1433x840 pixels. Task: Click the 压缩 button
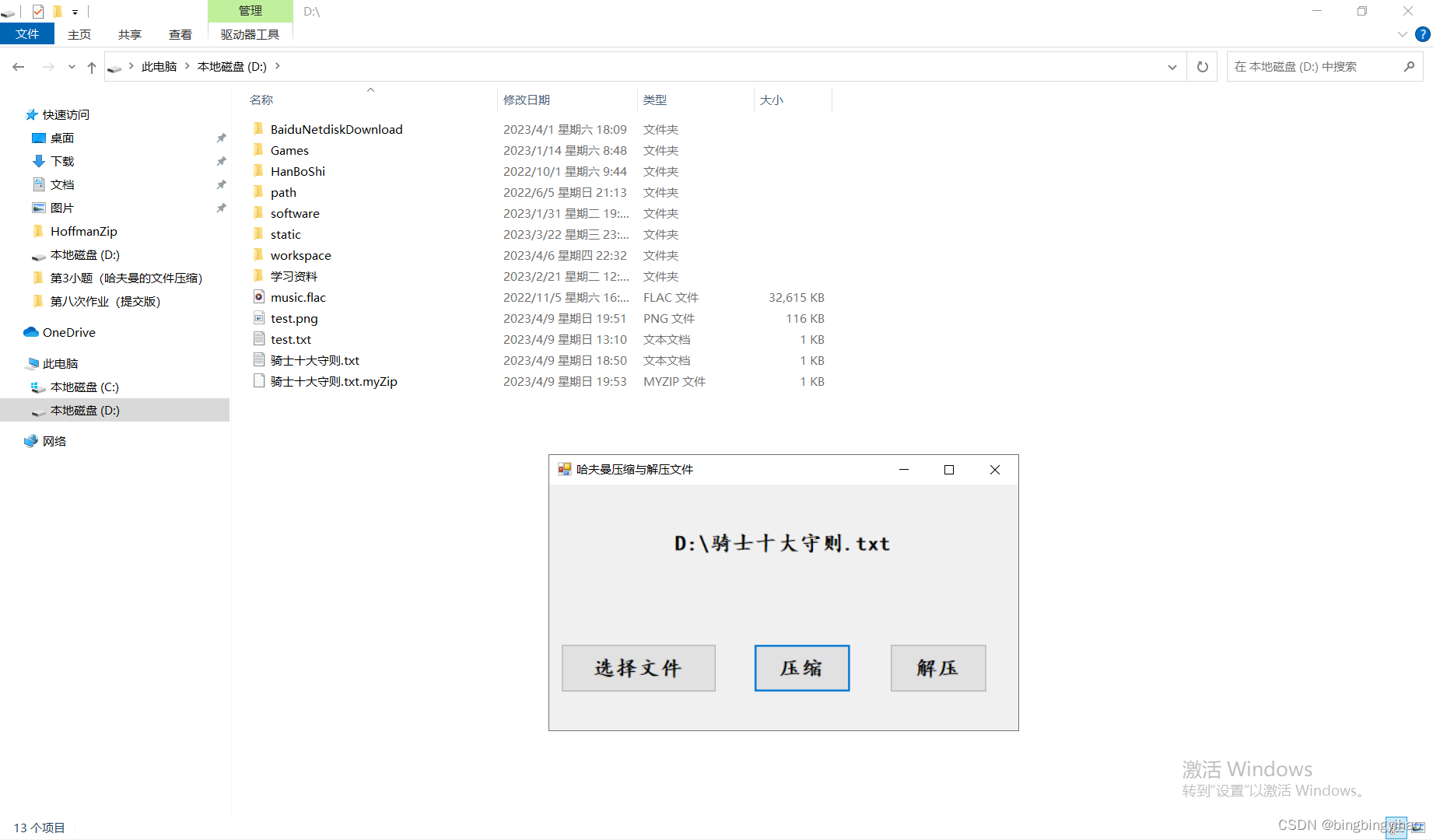click(x=802, y=668)
